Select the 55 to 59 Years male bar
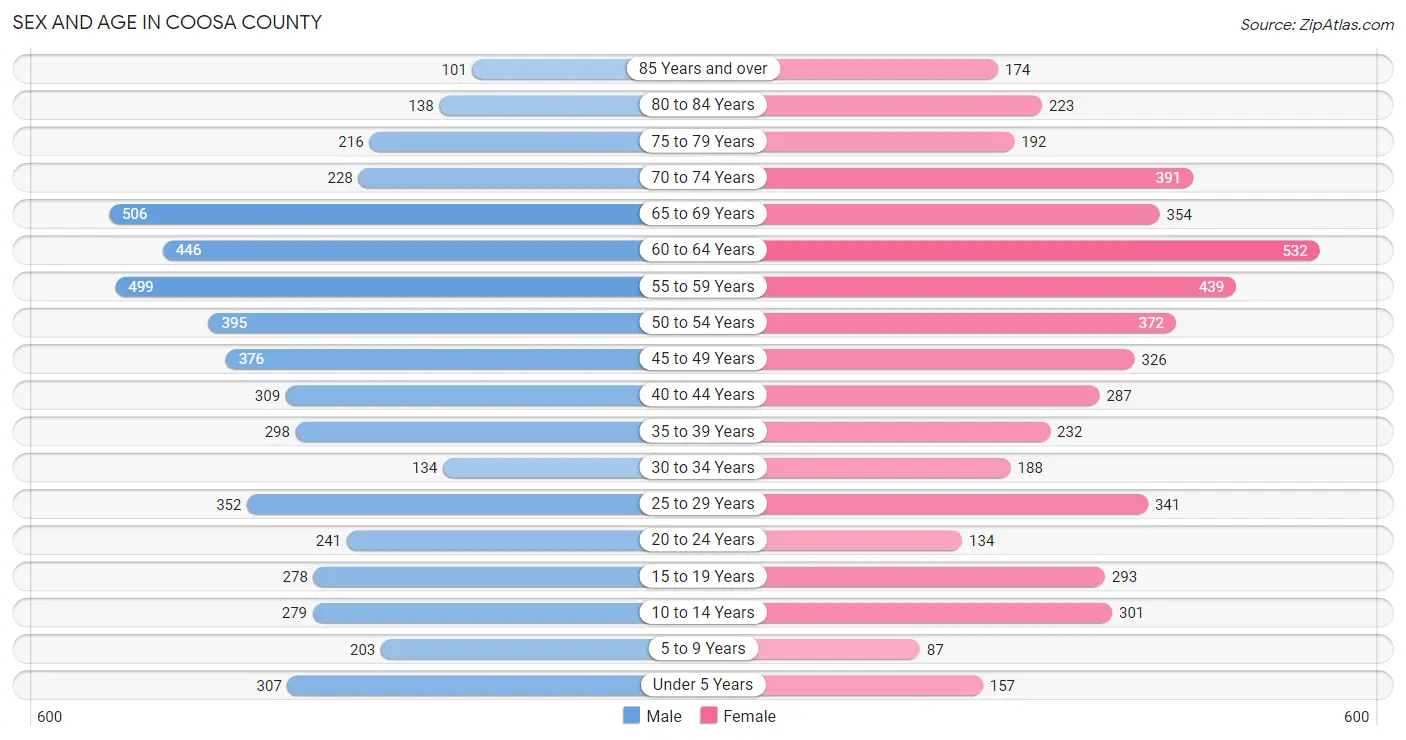The image size is (1406, 740). (380, 286)
